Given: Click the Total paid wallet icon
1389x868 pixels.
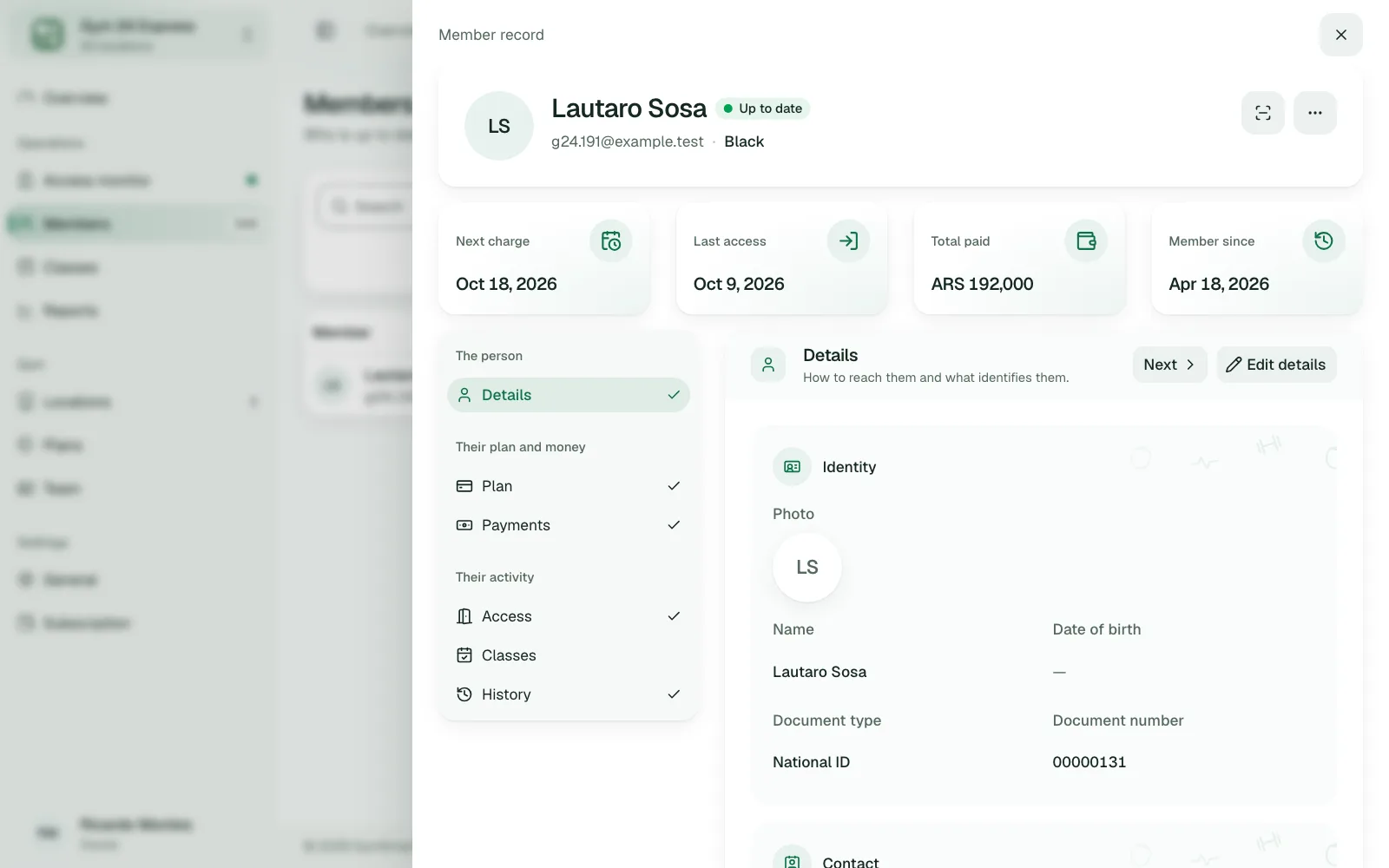Looking at the screenshot, I should (x=1086, y=240).
